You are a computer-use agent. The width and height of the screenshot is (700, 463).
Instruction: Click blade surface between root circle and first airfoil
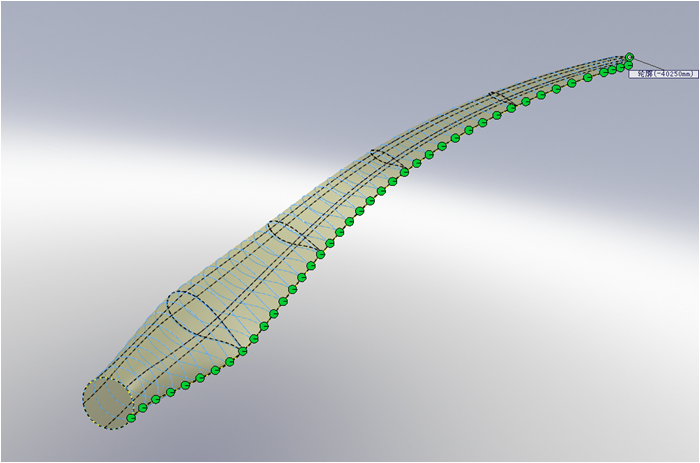pos(150,350)
